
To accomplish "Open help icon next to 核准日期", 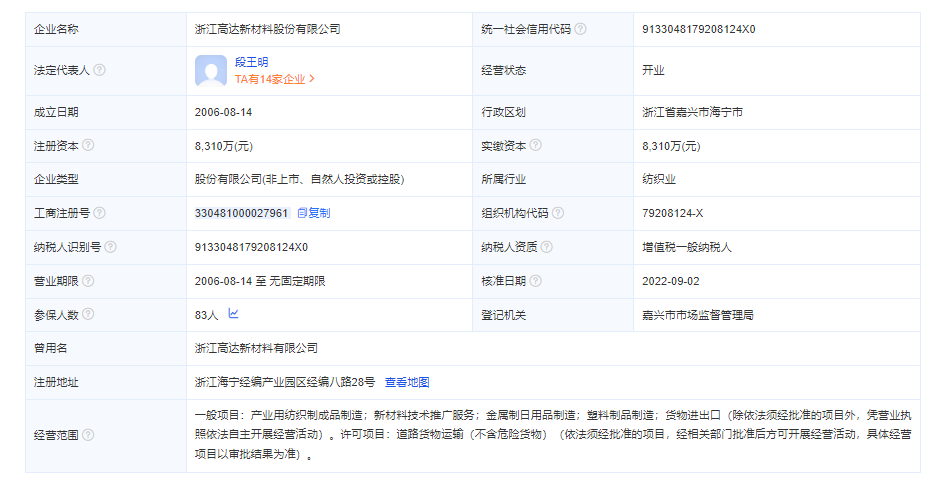I will pos(535,281).
